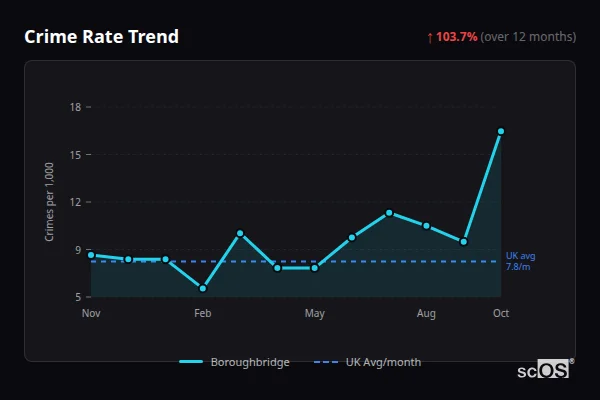Select the January data point
This screenshot has height=400, width=600.
tap(165, 260)
